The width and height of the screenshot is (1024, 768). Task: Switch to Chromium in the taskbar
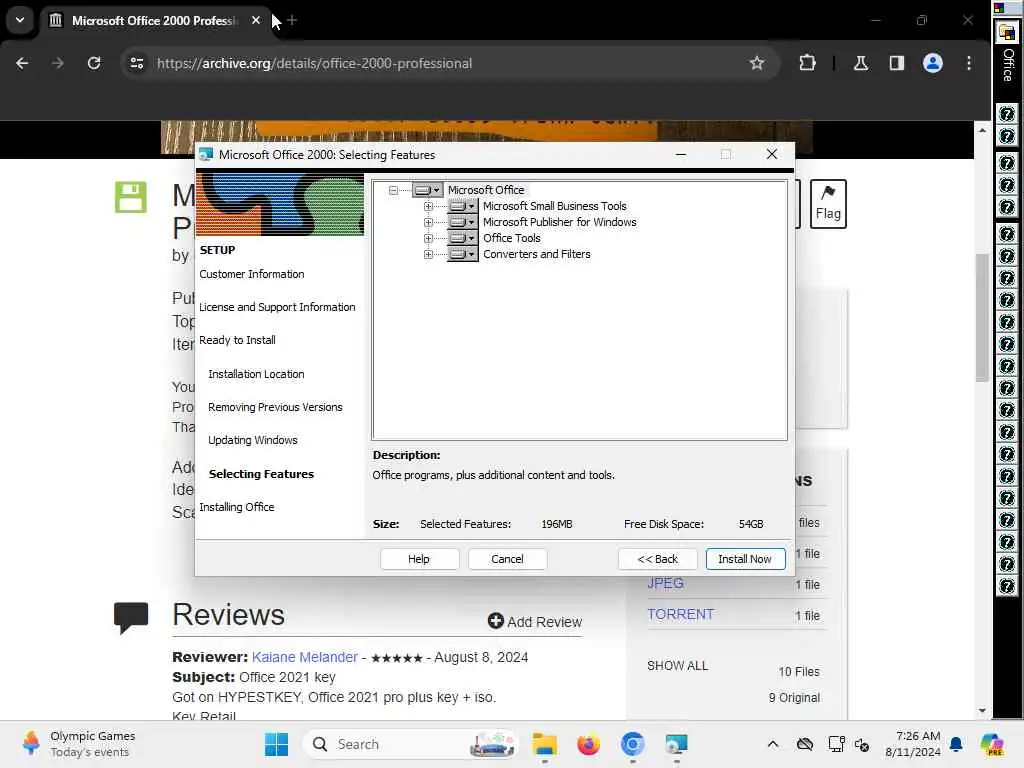pyautogui.click(x=632, y=744)
